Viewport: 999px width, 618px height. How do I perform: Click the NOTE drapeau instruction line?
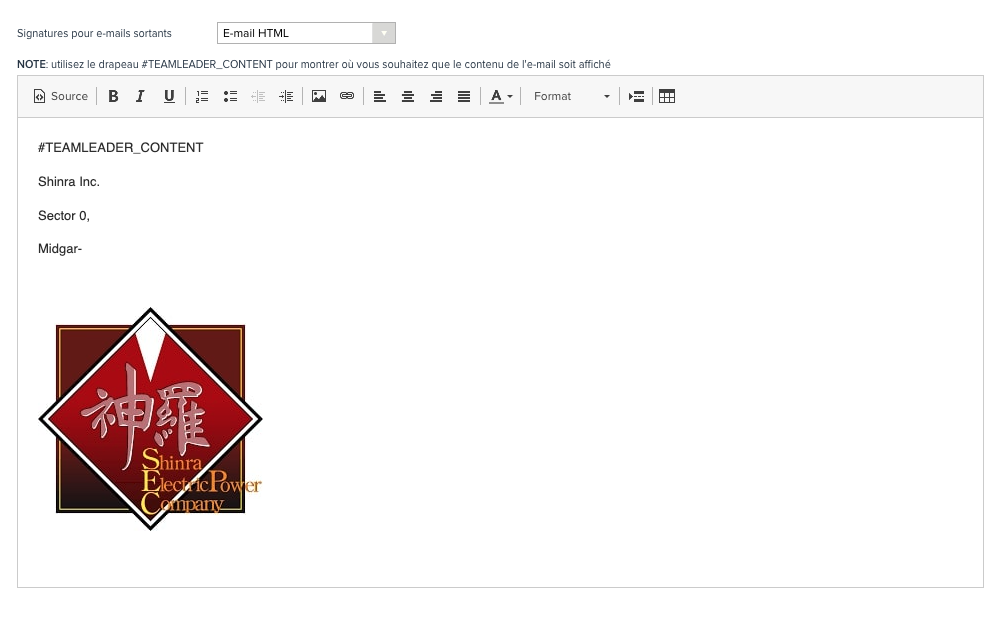click(313, 64)
